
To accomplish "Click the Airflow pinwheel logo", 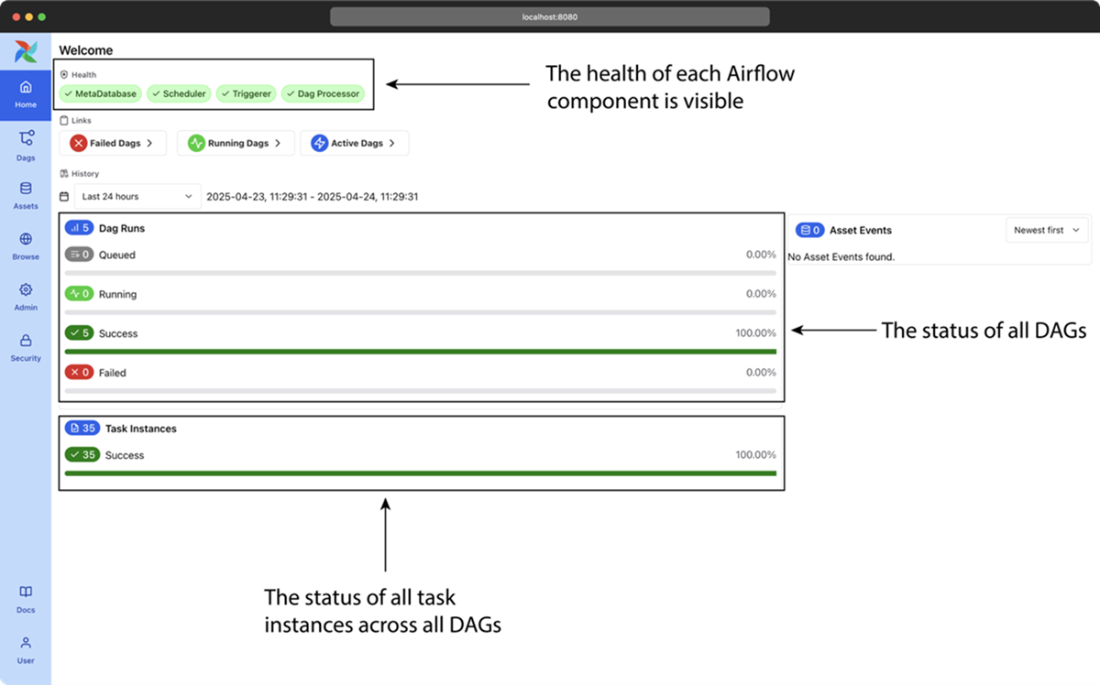I will tap(25, 51).
